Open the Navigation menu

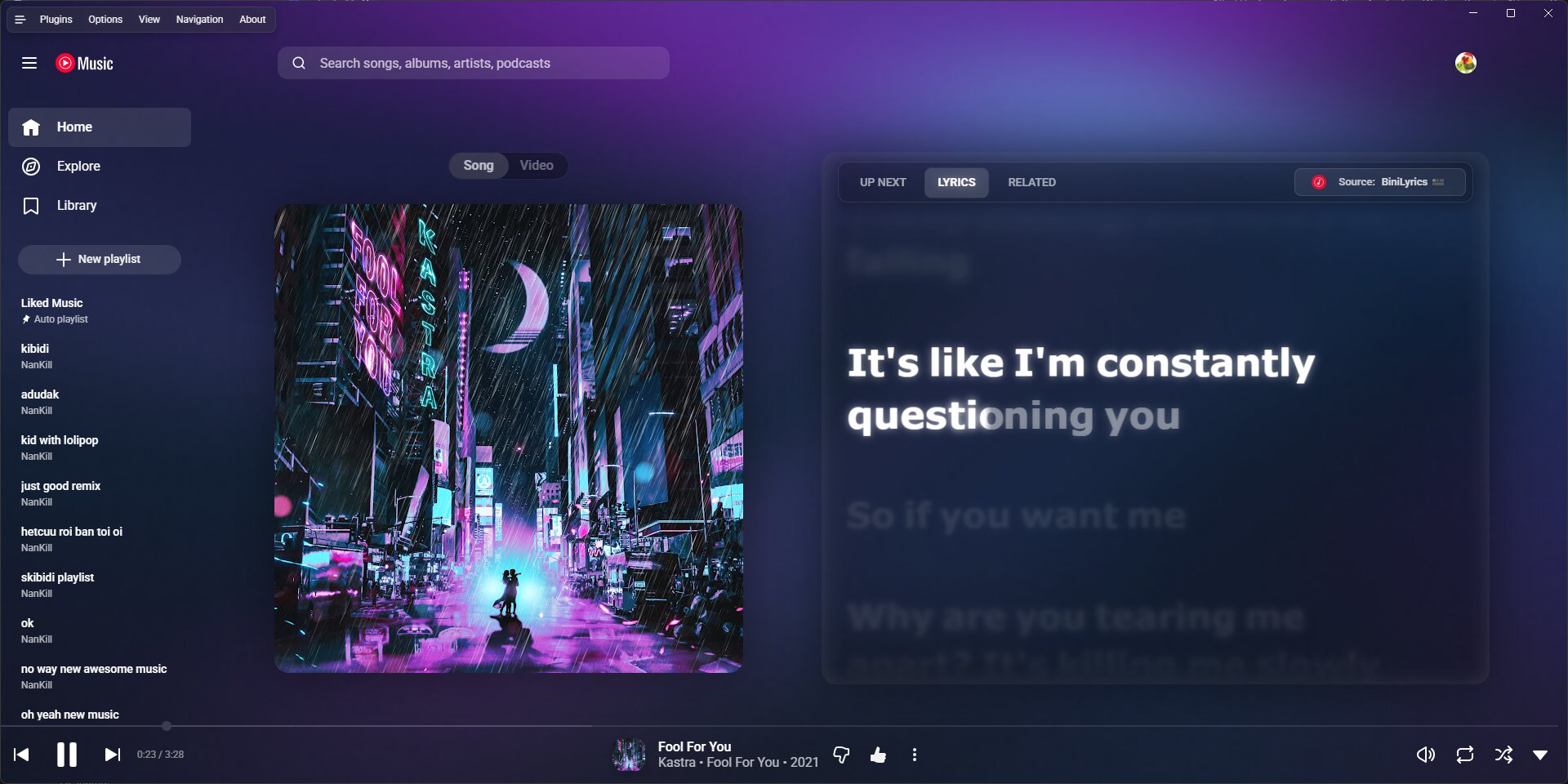point(199,20)
